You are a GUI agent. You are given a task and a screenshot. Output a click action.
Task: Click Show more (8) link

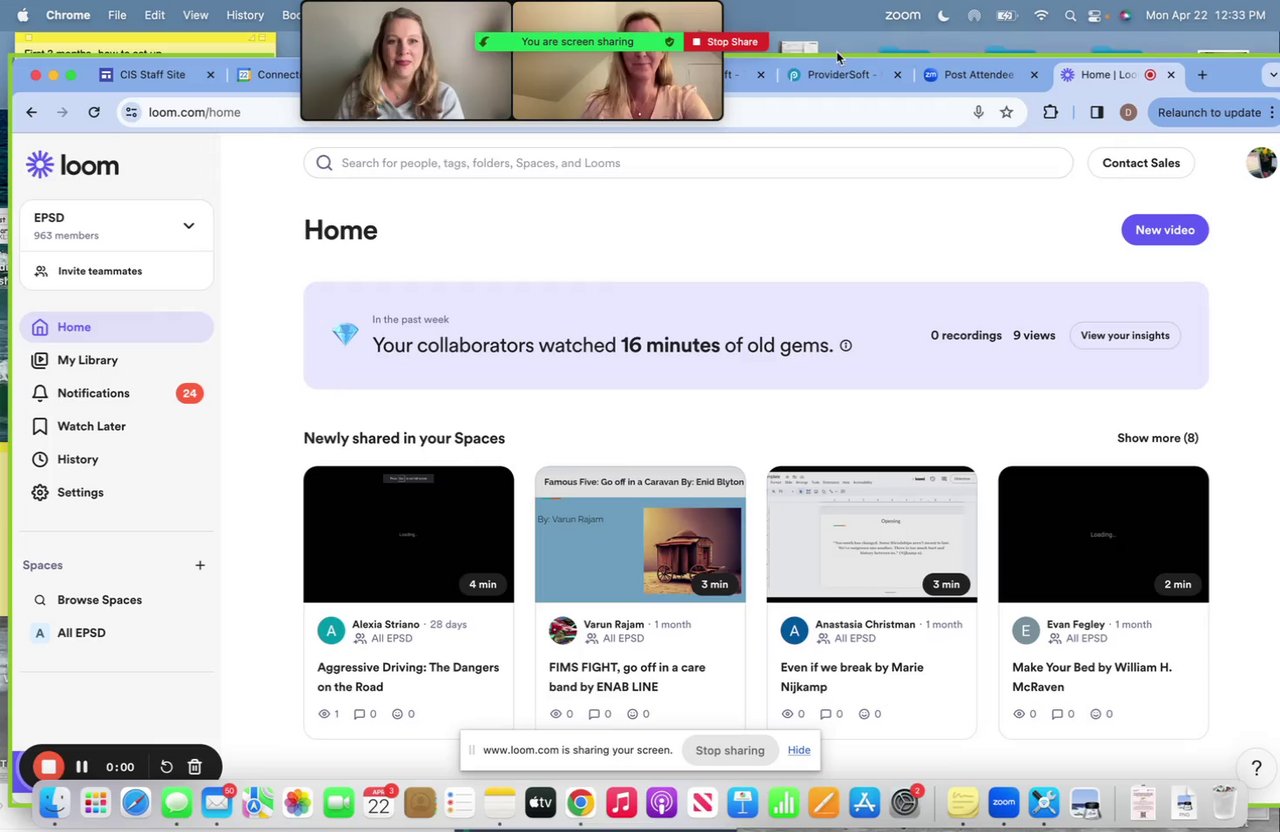pos(1158,438)
